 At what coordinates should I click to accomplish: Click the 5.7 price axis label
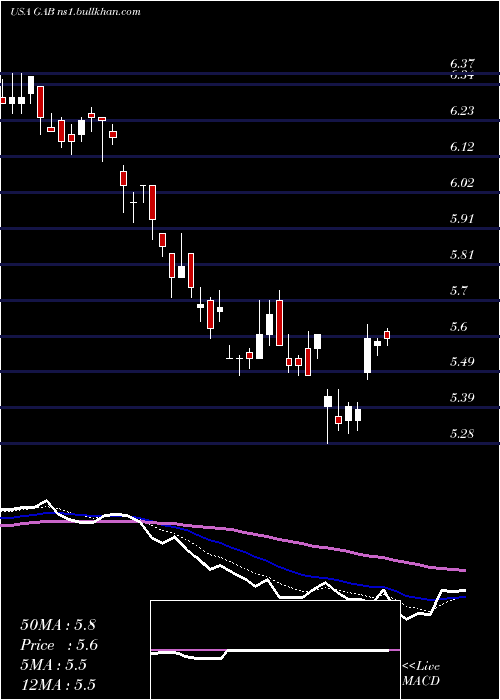tap(458, 291)
